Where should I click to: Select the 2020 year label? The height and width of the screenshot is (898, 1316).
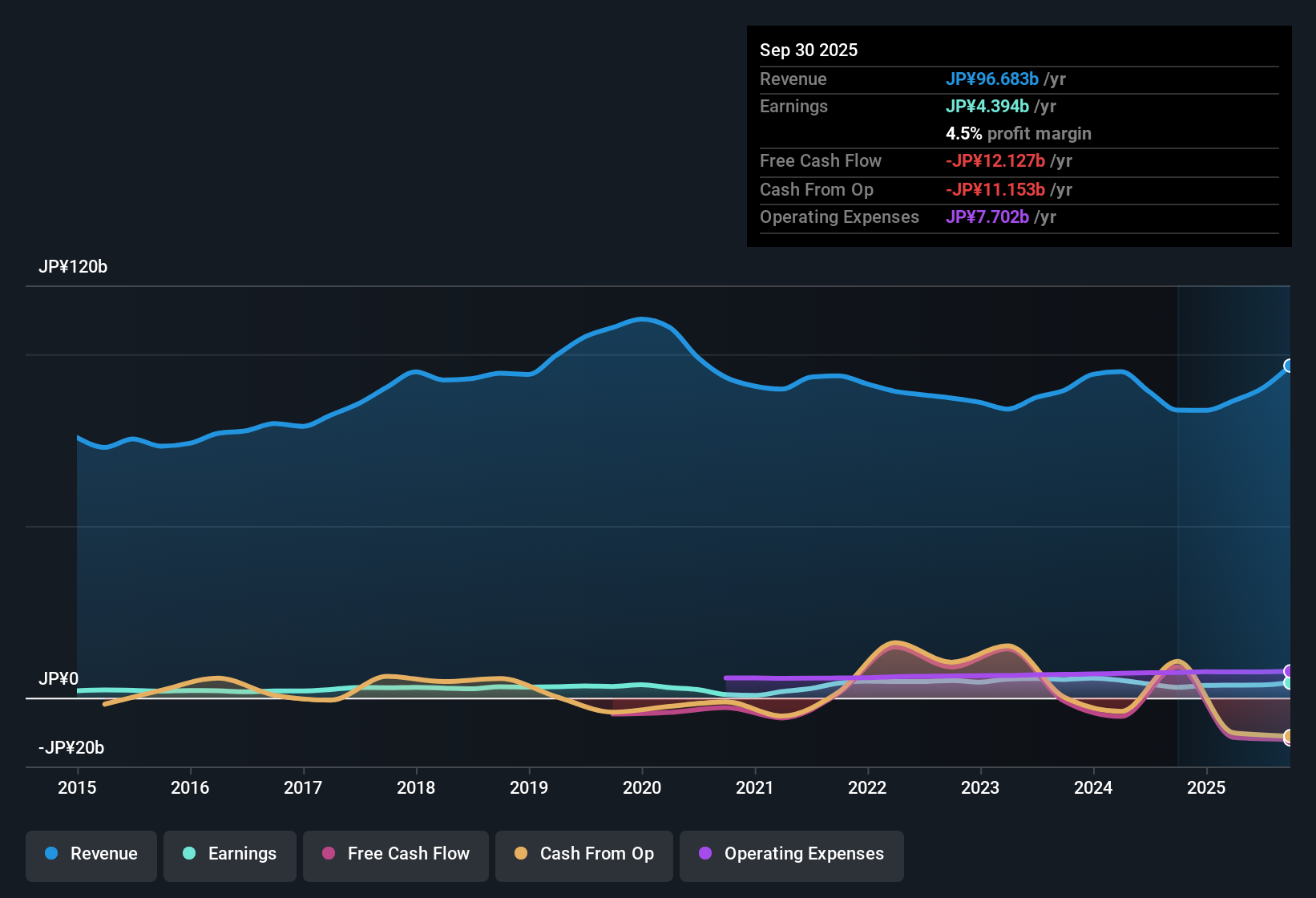[642, 788]
